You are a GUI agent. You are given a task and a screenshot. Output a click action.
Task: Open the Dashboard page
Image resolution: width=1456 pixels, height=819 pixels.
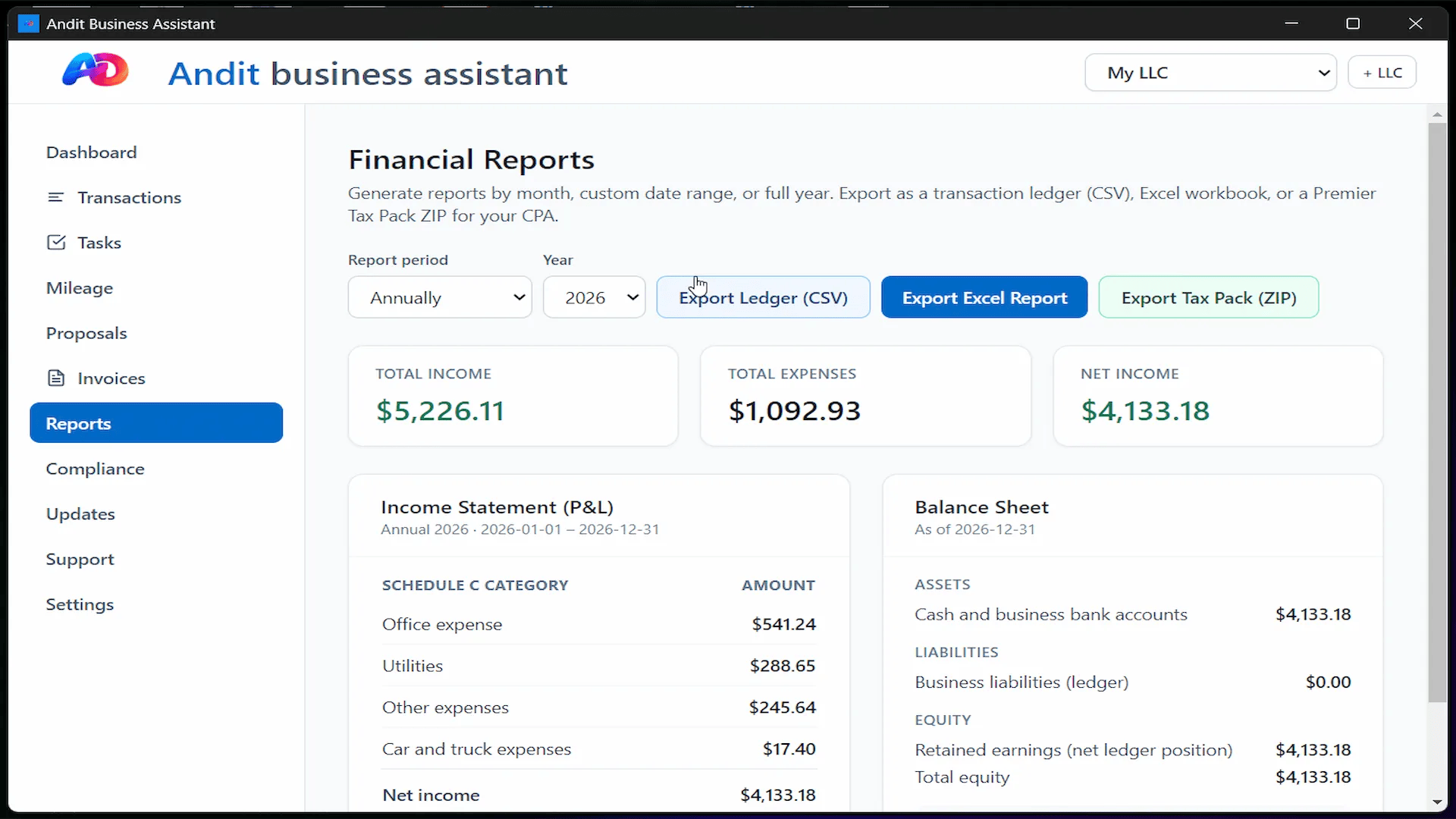[91, 152]
